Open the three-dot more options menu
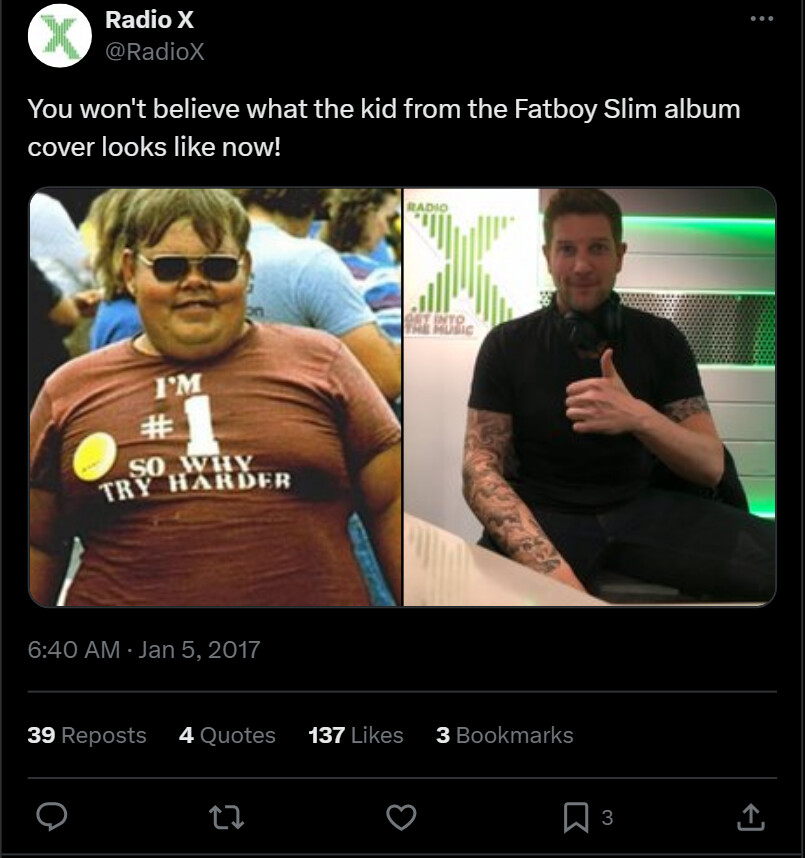 763,20
